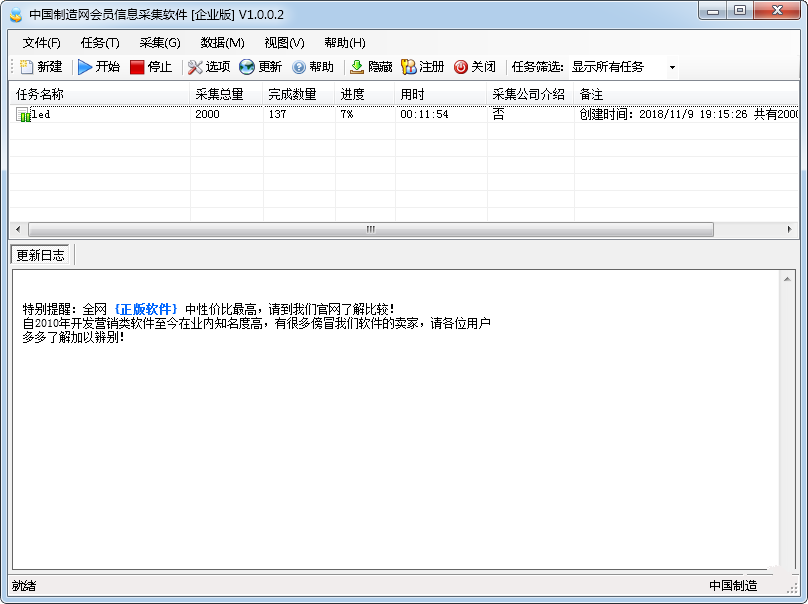Sort by 任务名称 column header

[x=99, y=94]
